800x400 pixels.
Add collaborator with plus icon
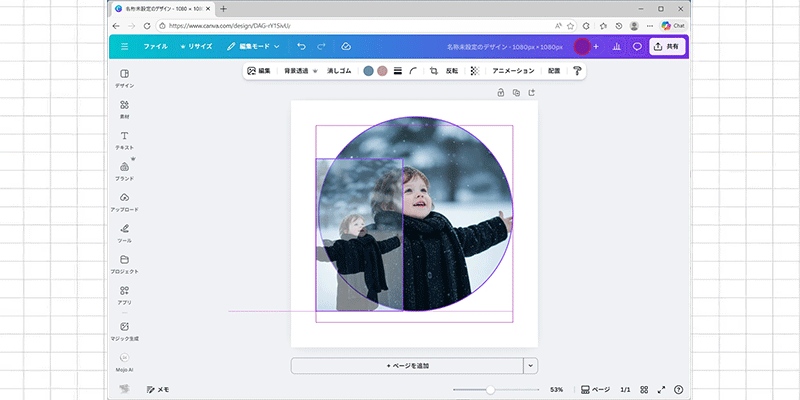596,46
